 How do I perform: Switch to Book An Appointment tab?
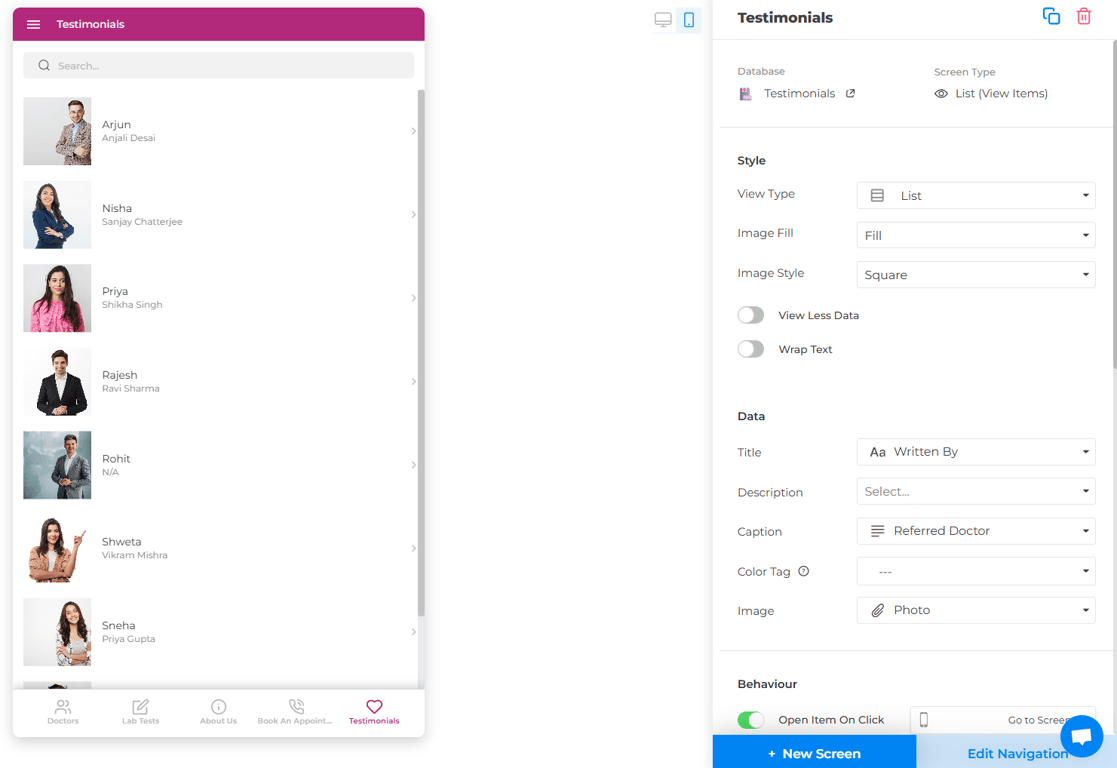(x=295, y=712)
